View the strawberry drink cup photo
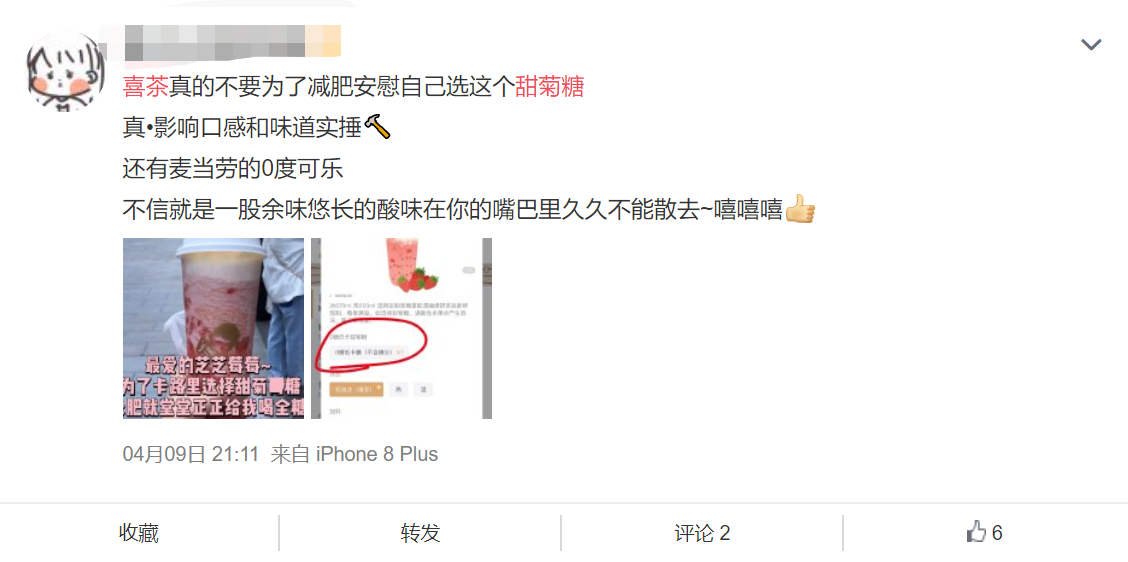 [214, 328]
